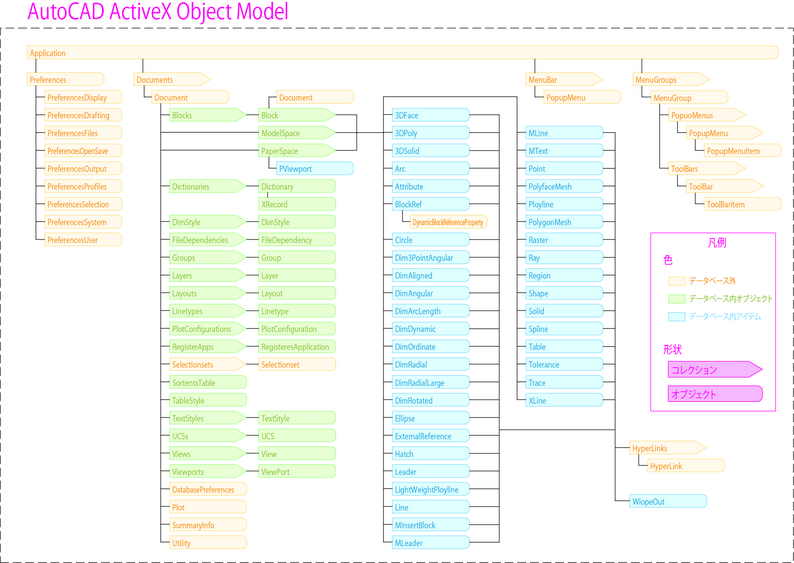Screen dimensions: 794x563
Task: Click the PolygonMesh item box
Action: tap(565, 222)
